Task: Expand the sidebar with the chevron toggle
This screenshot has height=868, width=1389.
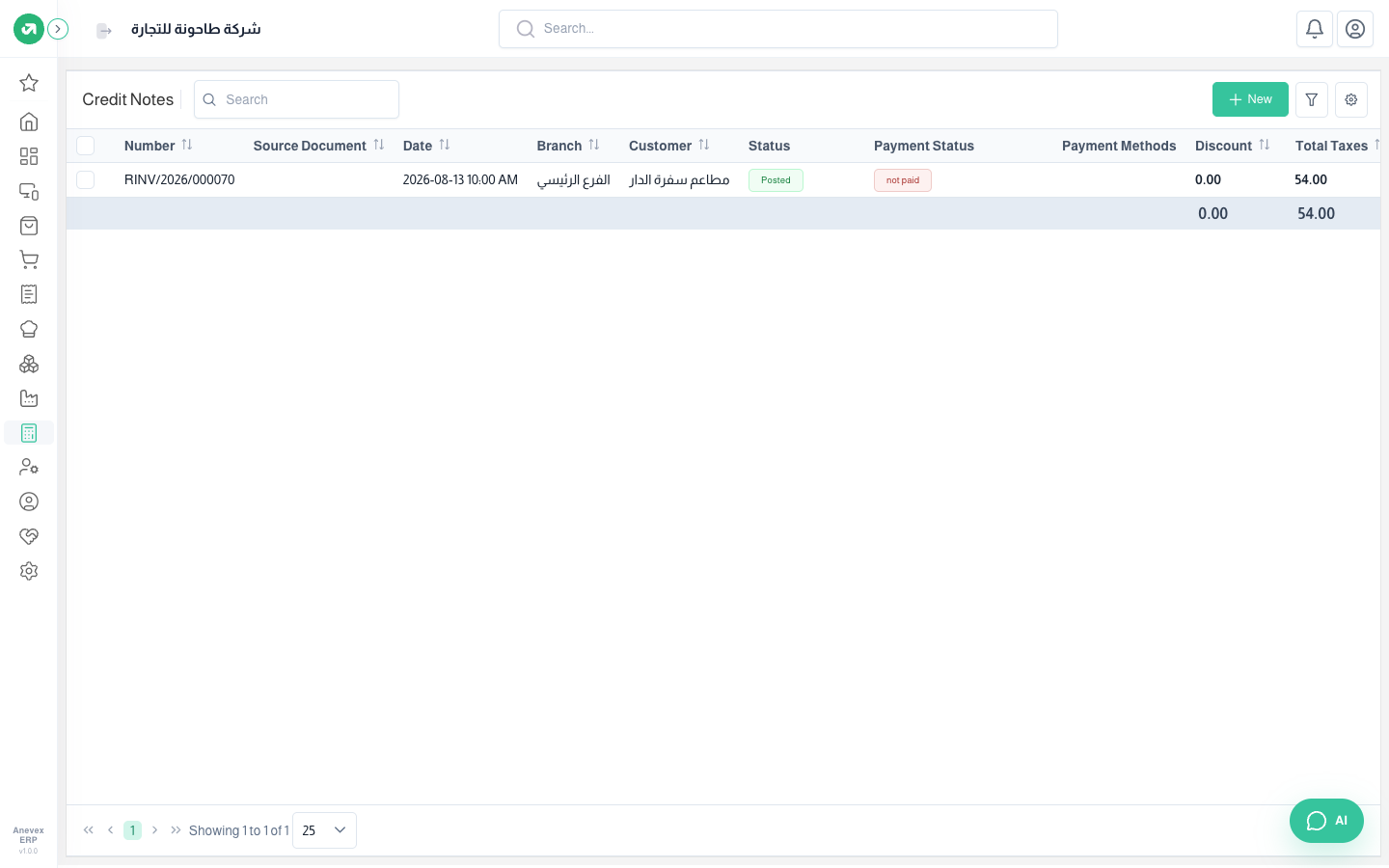Action: click(x=58, y=29)
